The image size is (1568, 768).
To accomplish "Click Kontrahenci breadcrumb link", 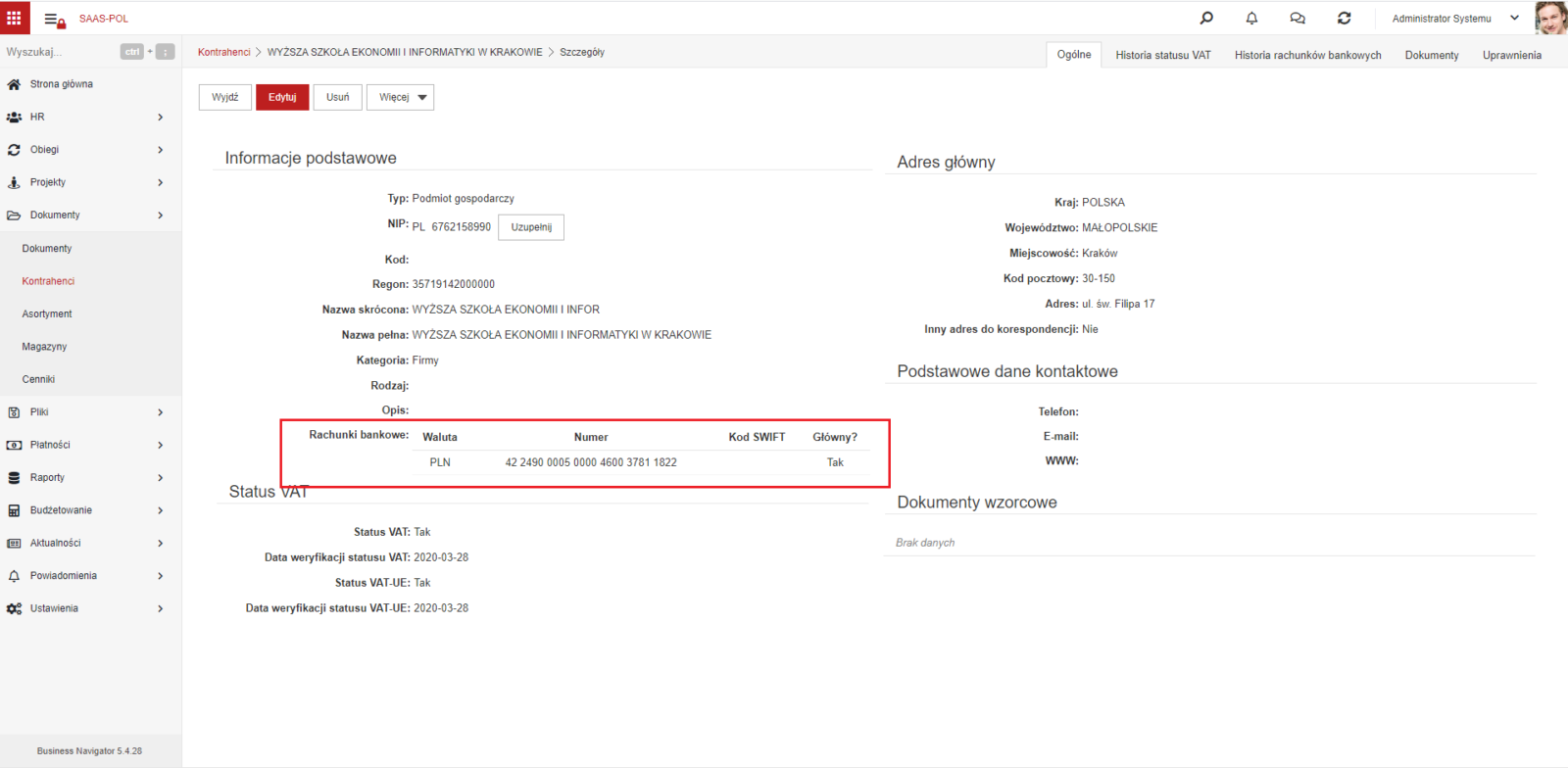I will [223, 52].
